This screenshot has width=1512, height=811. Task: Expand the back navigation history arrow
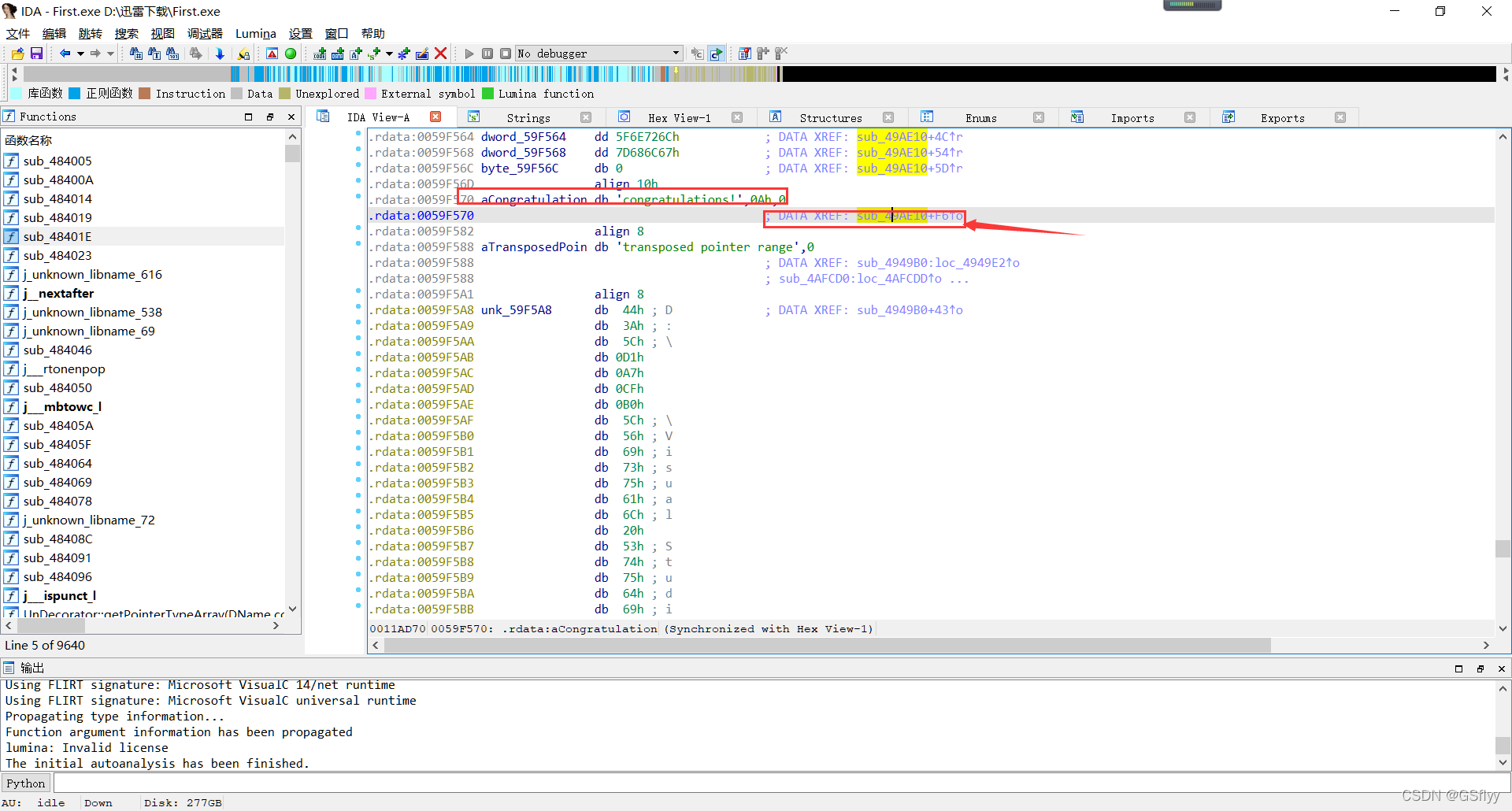pyautogui.click(x=80, y=54)
